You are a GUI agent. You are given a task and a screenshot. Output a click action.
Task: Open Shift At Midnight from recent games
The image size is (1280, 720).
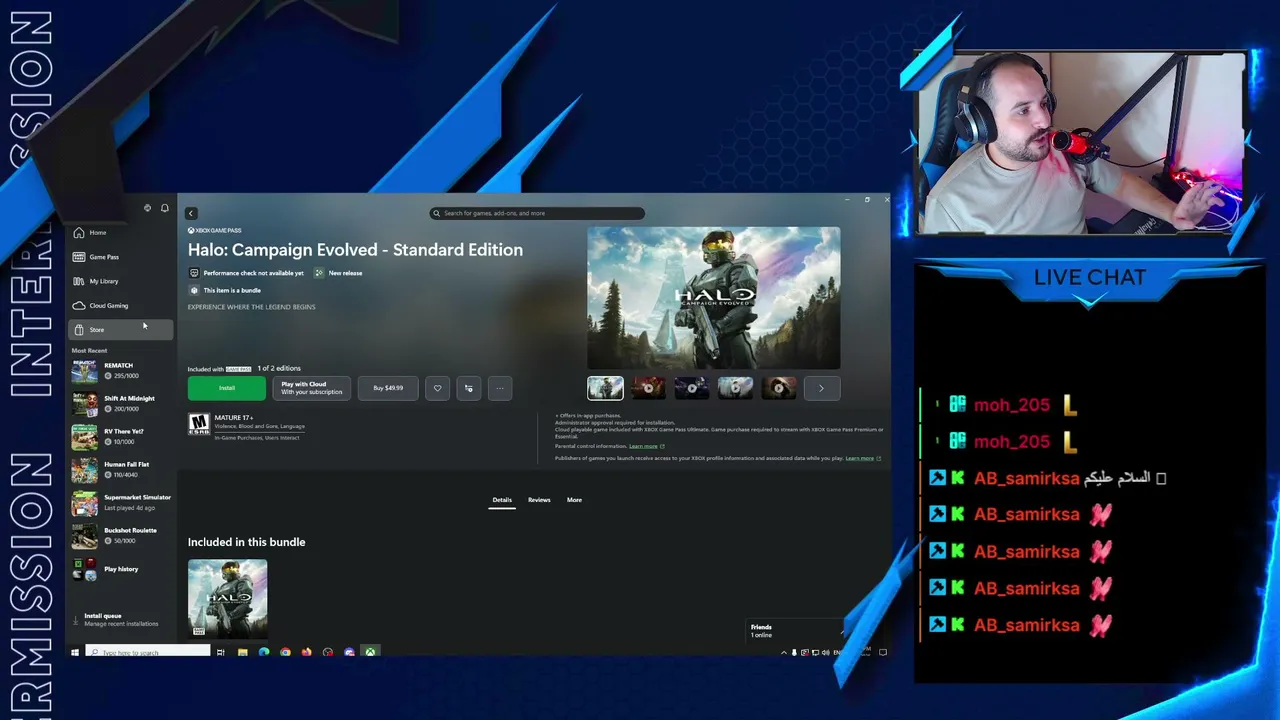[120, 403]
